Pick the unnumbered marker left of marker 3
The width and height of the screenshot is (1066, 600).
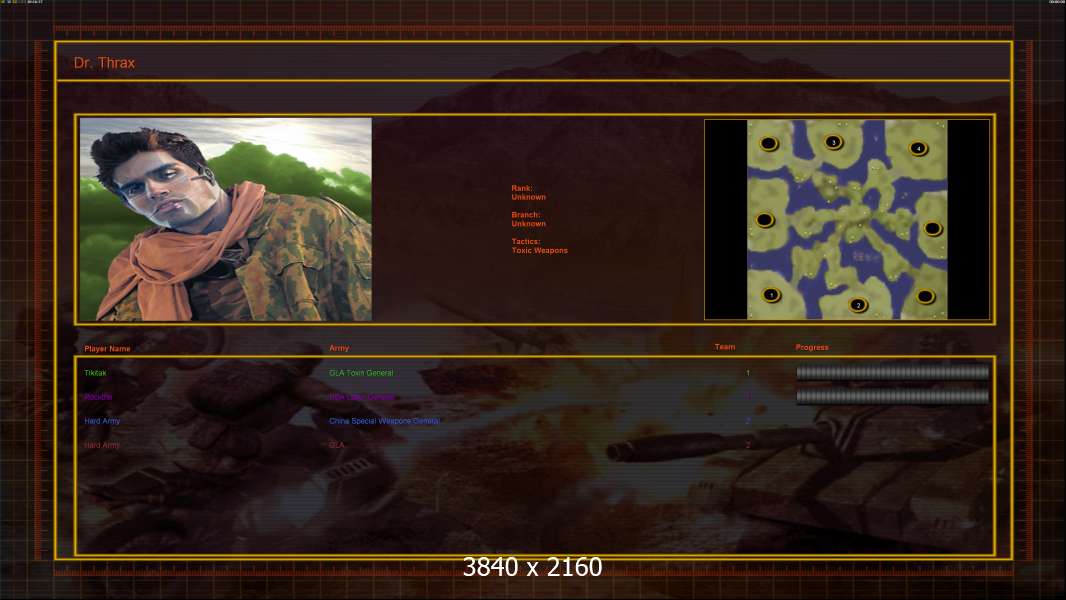point(769,143)
